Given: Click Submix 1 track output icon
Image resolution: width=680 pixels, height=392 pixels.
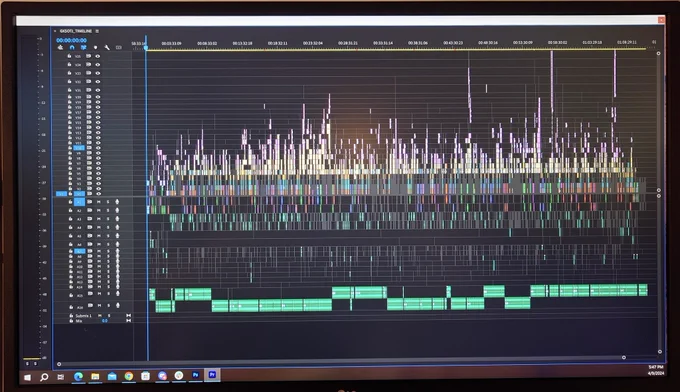Looking at the screenshot, I should (x=128, y=316).
